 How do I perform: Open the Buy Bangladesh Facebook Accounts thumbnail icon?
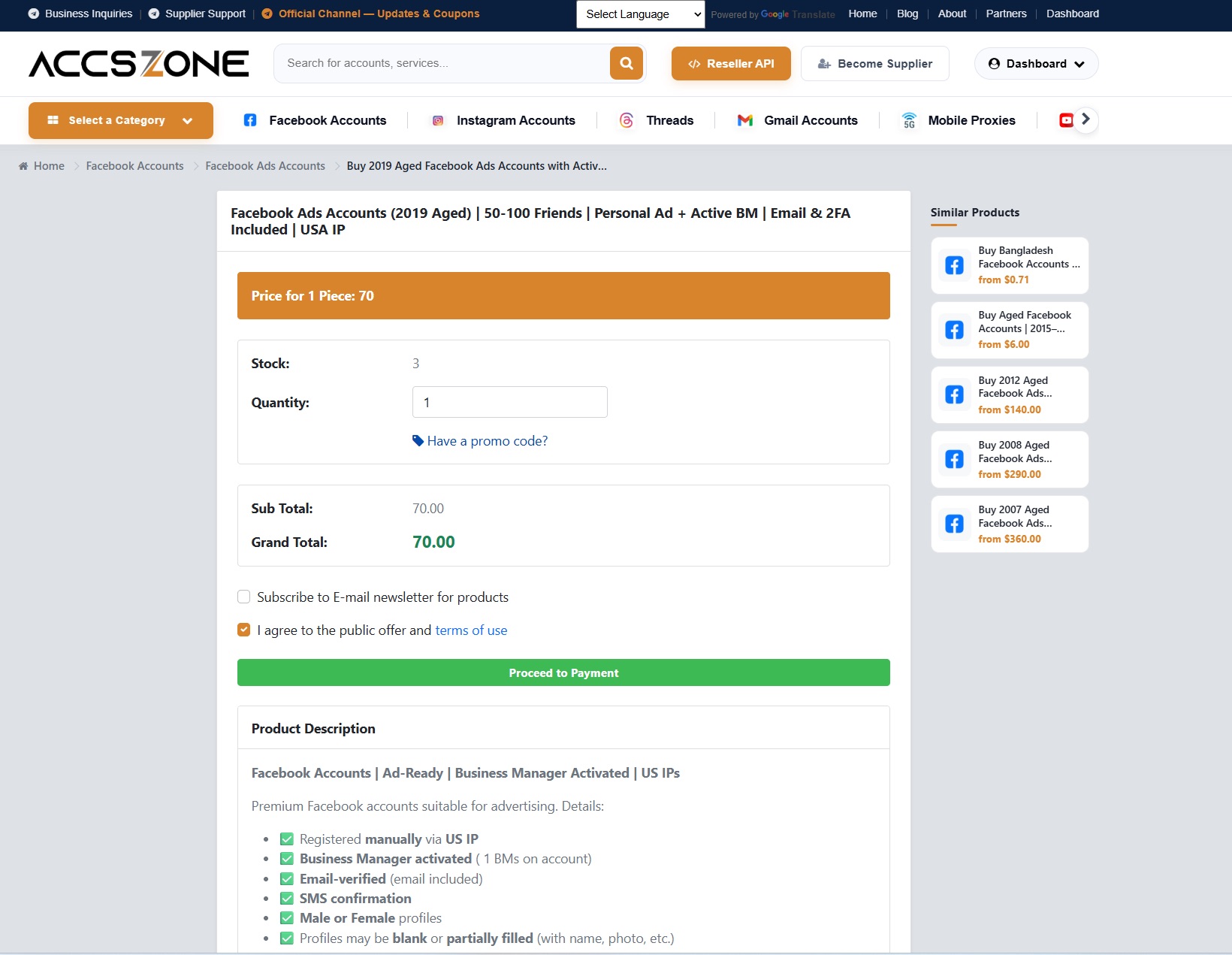click(x=954, y=265)
